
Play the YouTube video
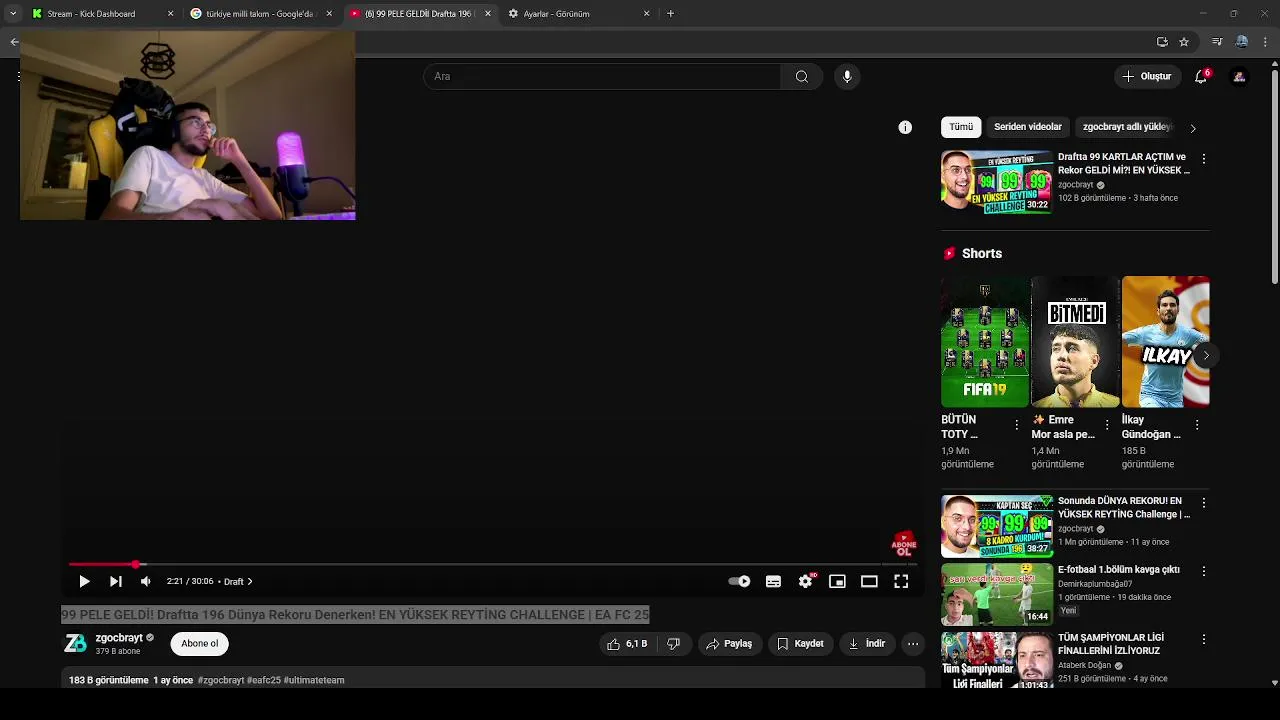tap(84, 581)
